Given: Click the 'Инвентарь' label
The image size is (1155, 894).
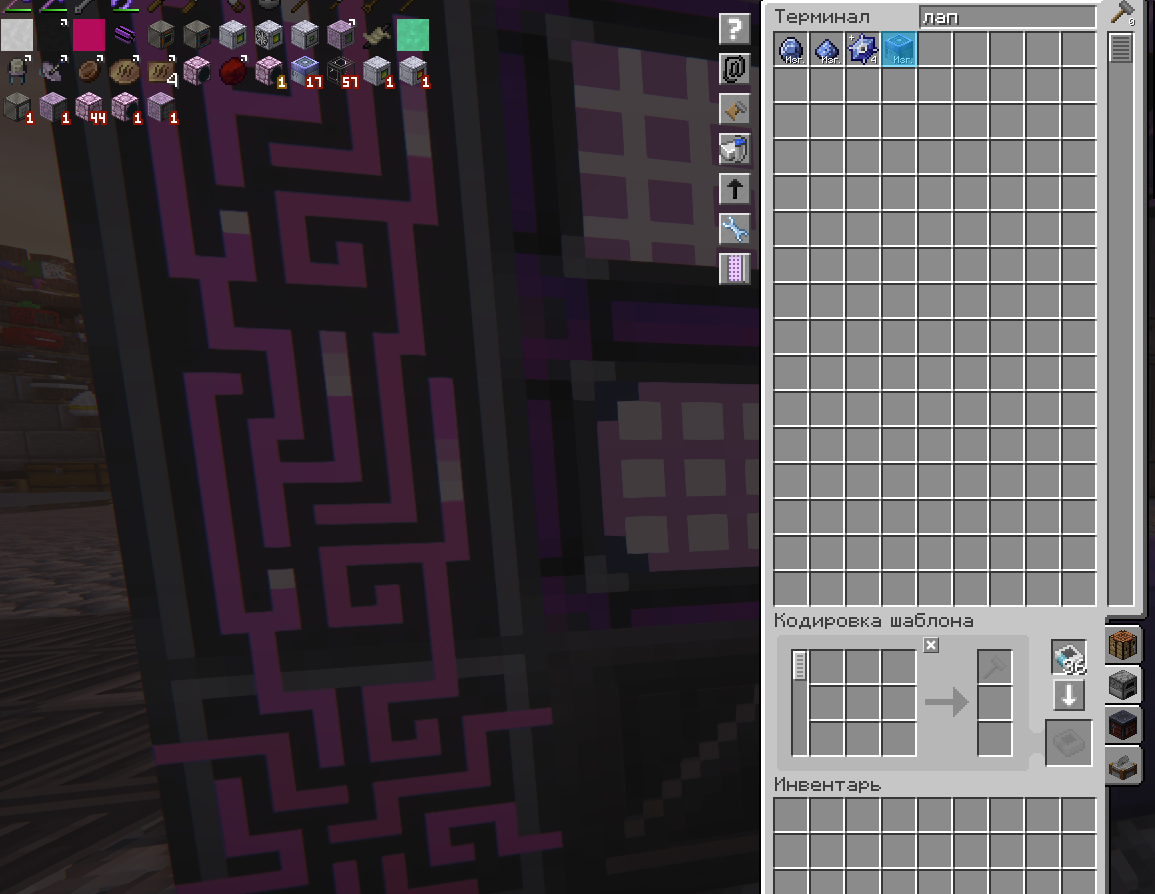Looking at the screenshot, I should point(827,785).
